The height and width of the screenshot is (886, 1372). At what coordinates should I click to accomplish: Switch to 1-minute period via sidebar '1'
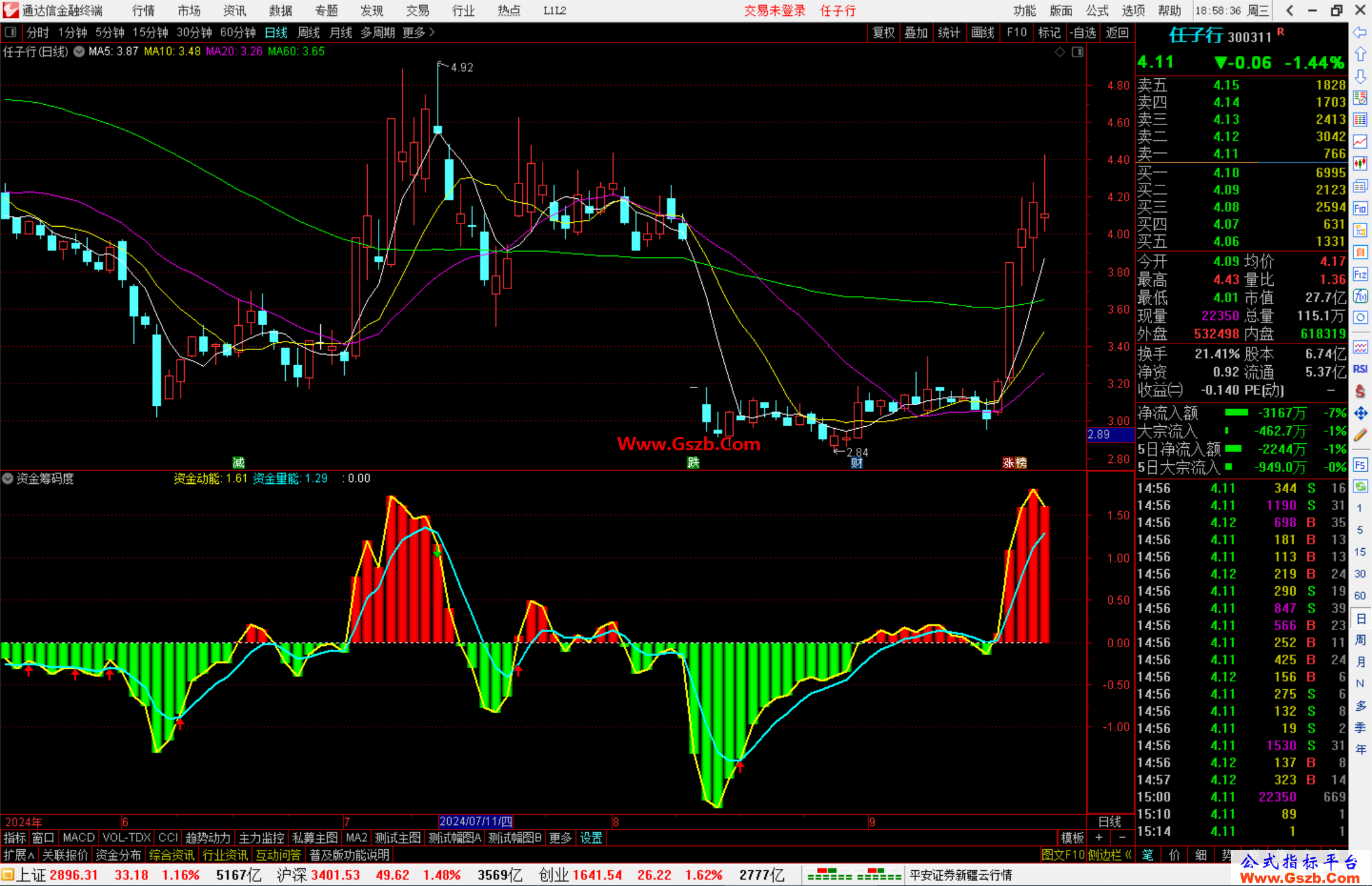[1359, 508]
